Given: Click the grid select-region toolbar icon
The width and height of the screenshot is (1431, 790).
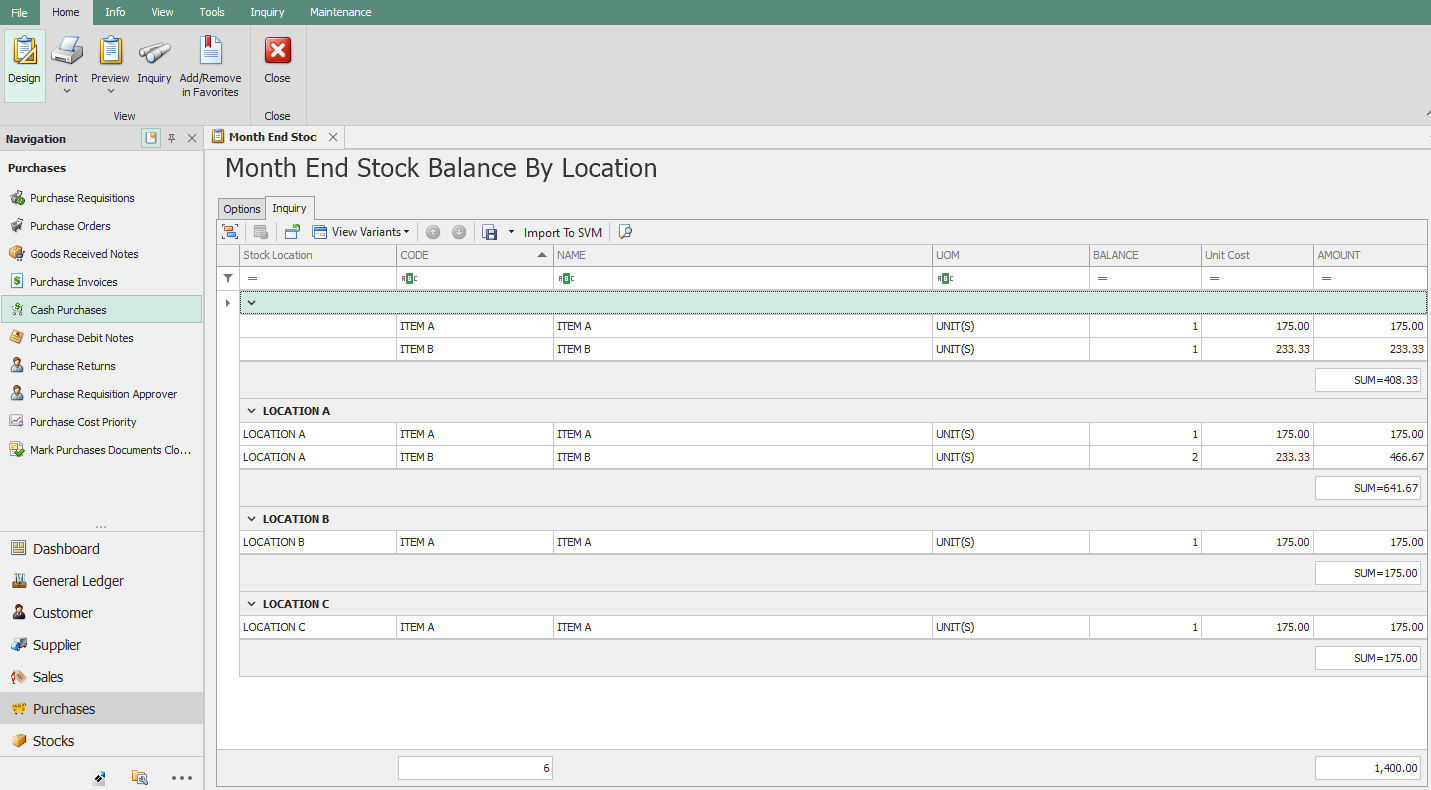Looking at the screenshot, I should coord(230,232).
